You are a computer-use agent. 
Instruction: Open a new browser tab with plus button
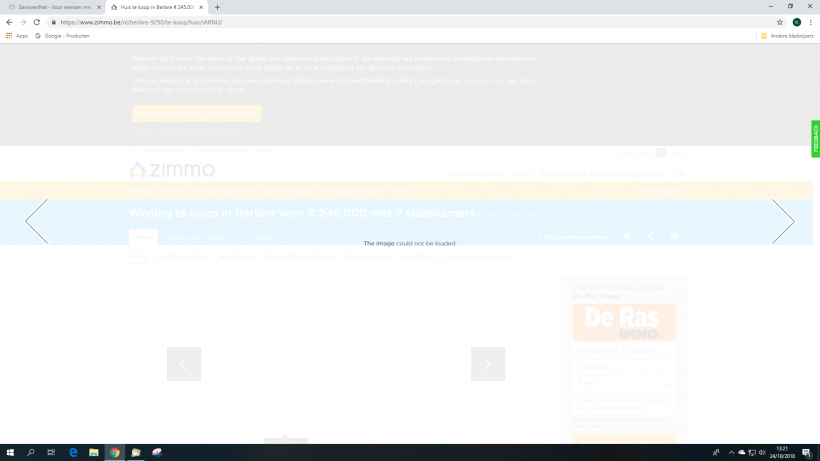[217, 7]
